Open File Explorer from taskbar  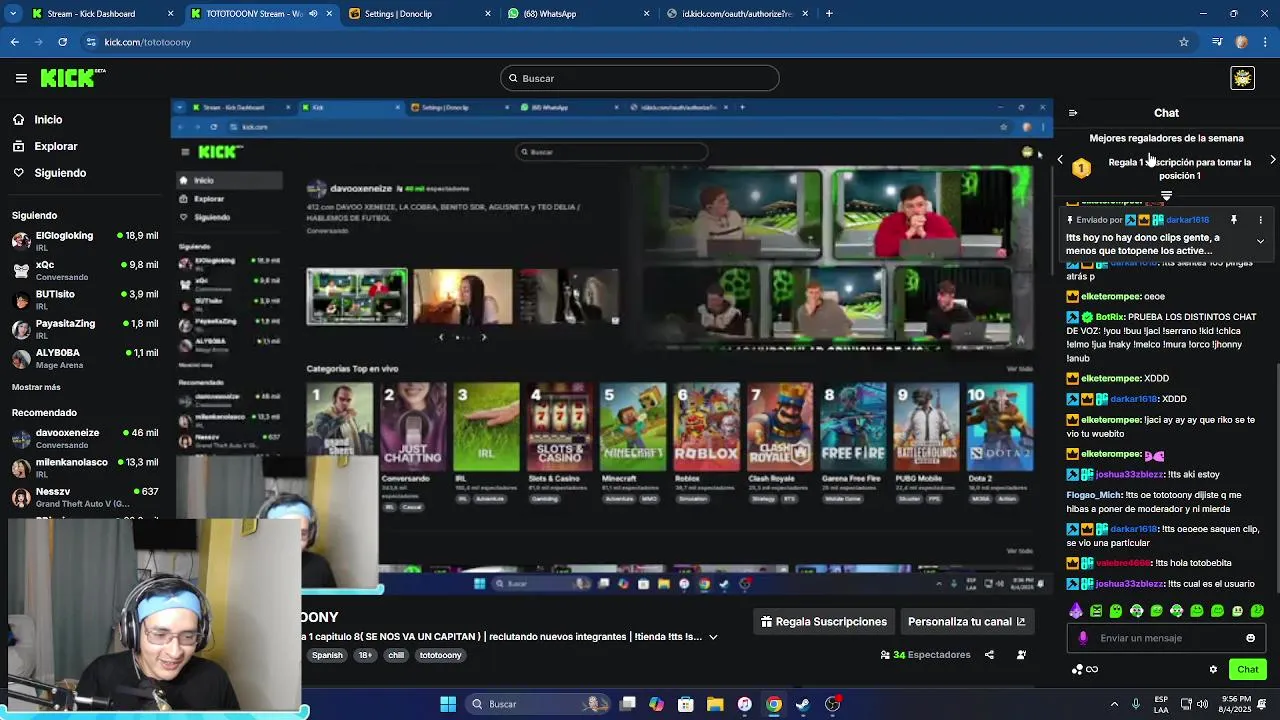tap(715, 704)
